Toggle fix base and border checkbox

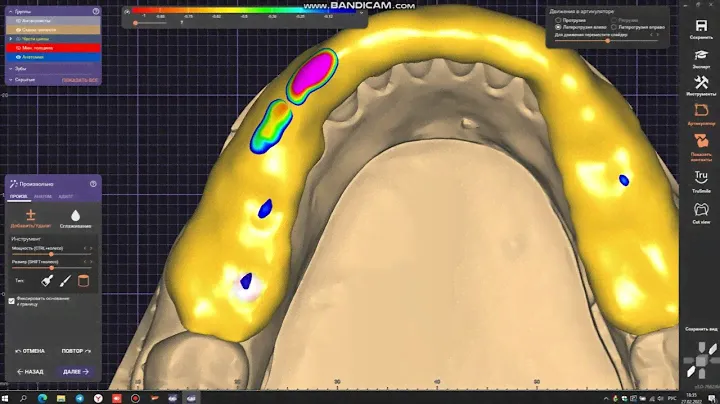pyautogui.click(x=12, y=300)
